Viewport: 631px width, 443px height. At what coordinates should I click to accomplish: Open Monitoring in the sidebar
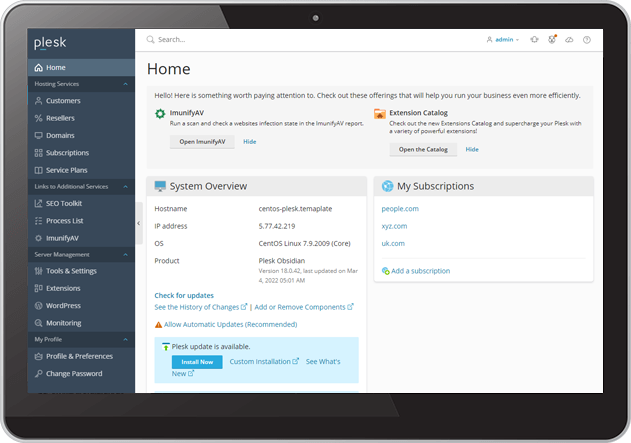(63, 323)
